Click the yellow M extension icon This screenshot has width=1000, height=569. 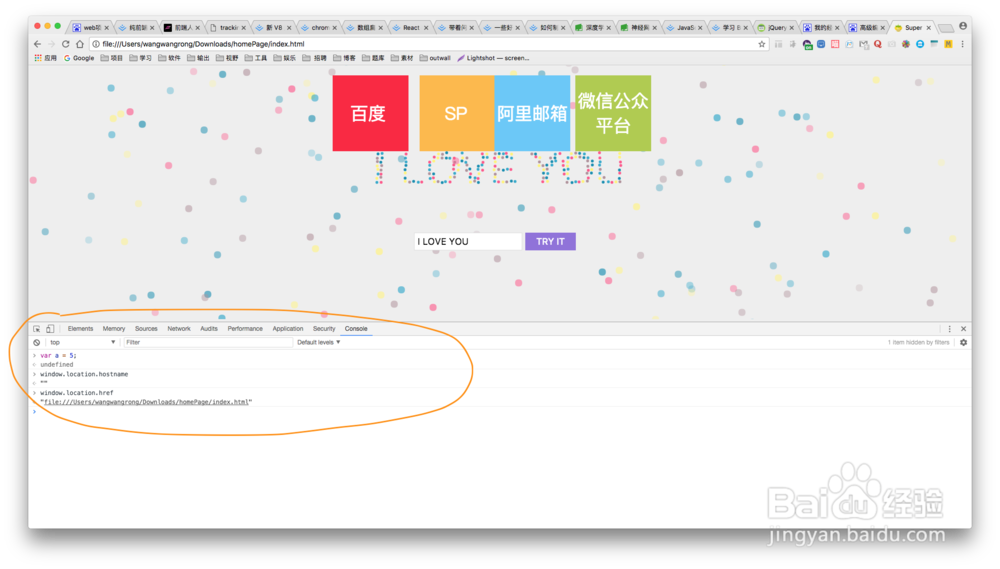coord(948,44)
